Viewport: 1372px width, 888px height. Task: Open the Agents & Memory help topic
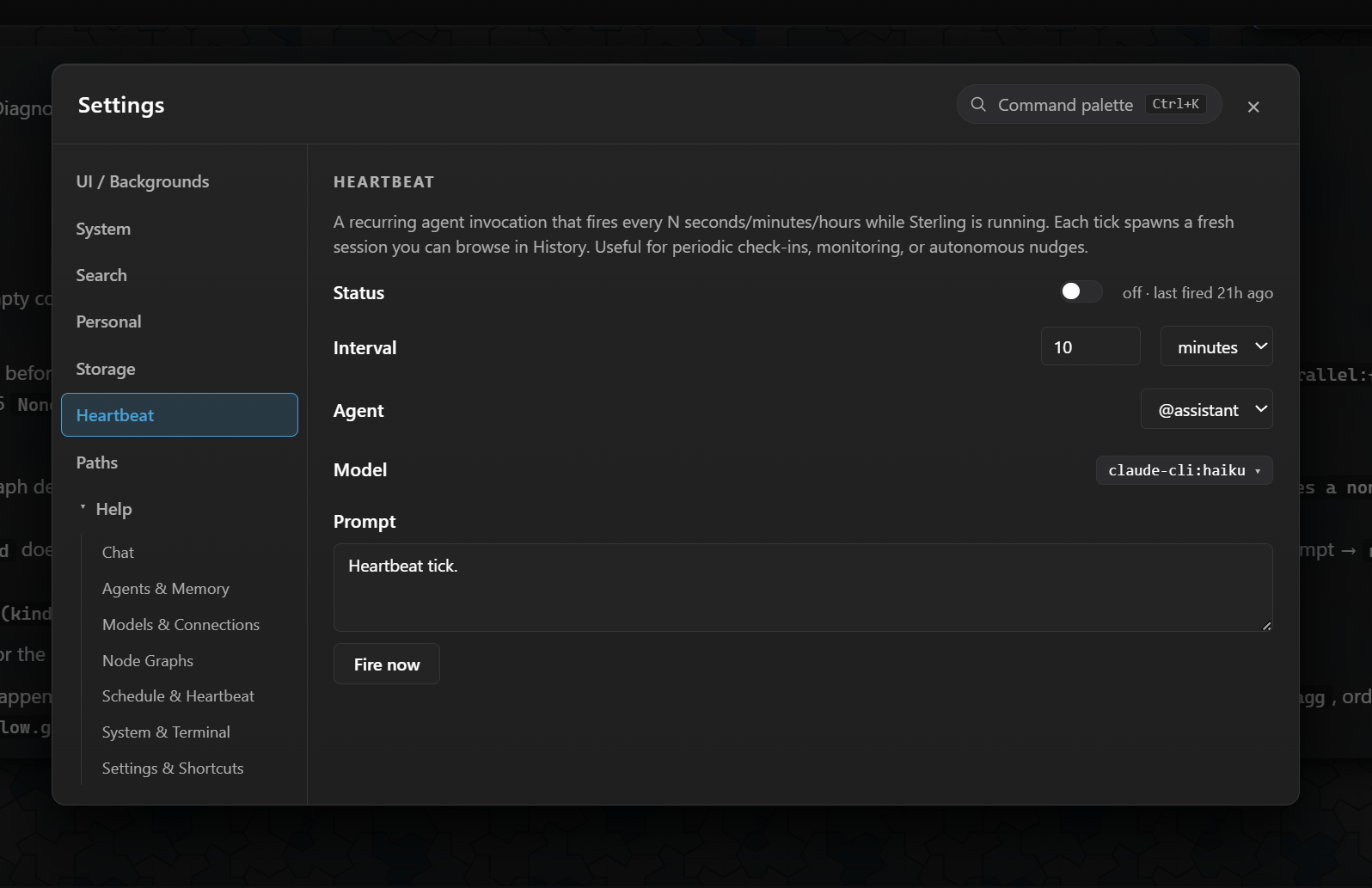166,588
